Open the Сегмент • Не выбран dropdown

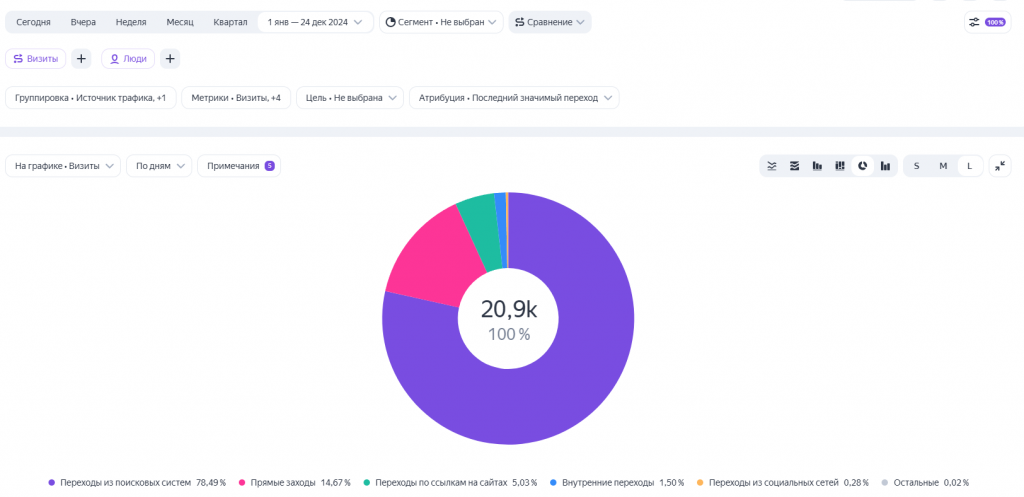[x=441, y=22]
